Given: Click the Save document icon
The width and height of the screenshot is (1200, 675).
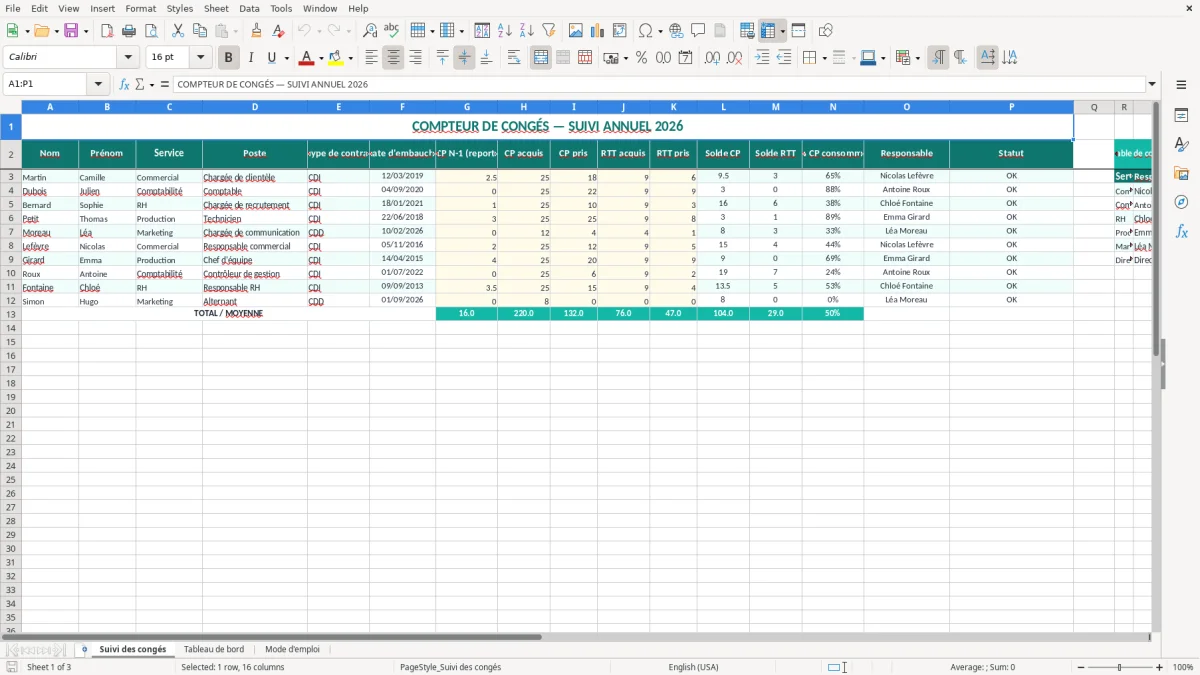Looking at the screenshot, I should [71, 31].
